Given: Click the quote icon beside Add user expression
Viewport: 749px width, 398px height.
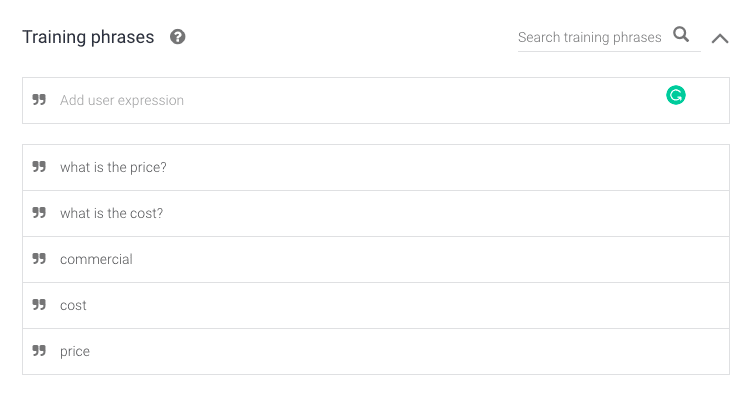Looking at the screenshot, I should pyautogui.click(x=39, y=99).
